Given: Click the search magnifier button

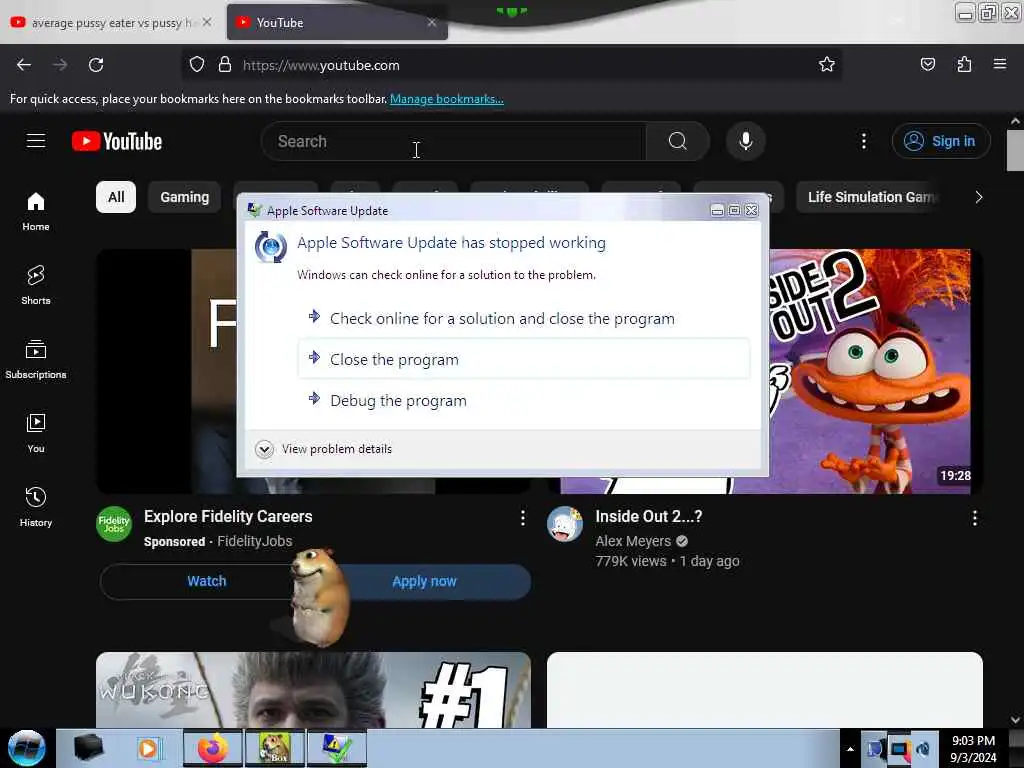Looking at the screenshot, I should click(x=677, y=141).
